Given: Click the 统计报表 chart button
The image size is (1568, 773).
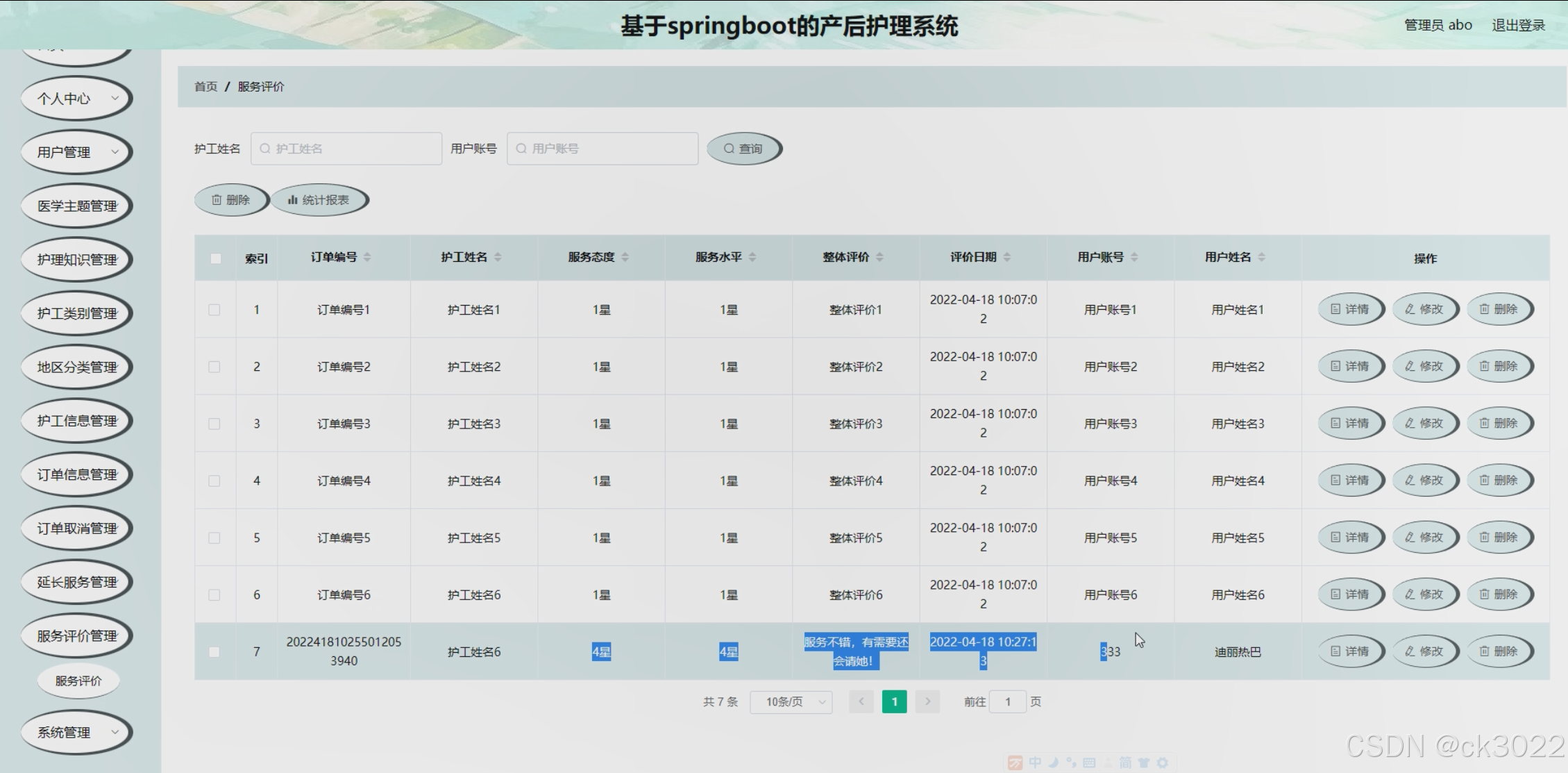Looking at the screenshot, I should [319, 200].
